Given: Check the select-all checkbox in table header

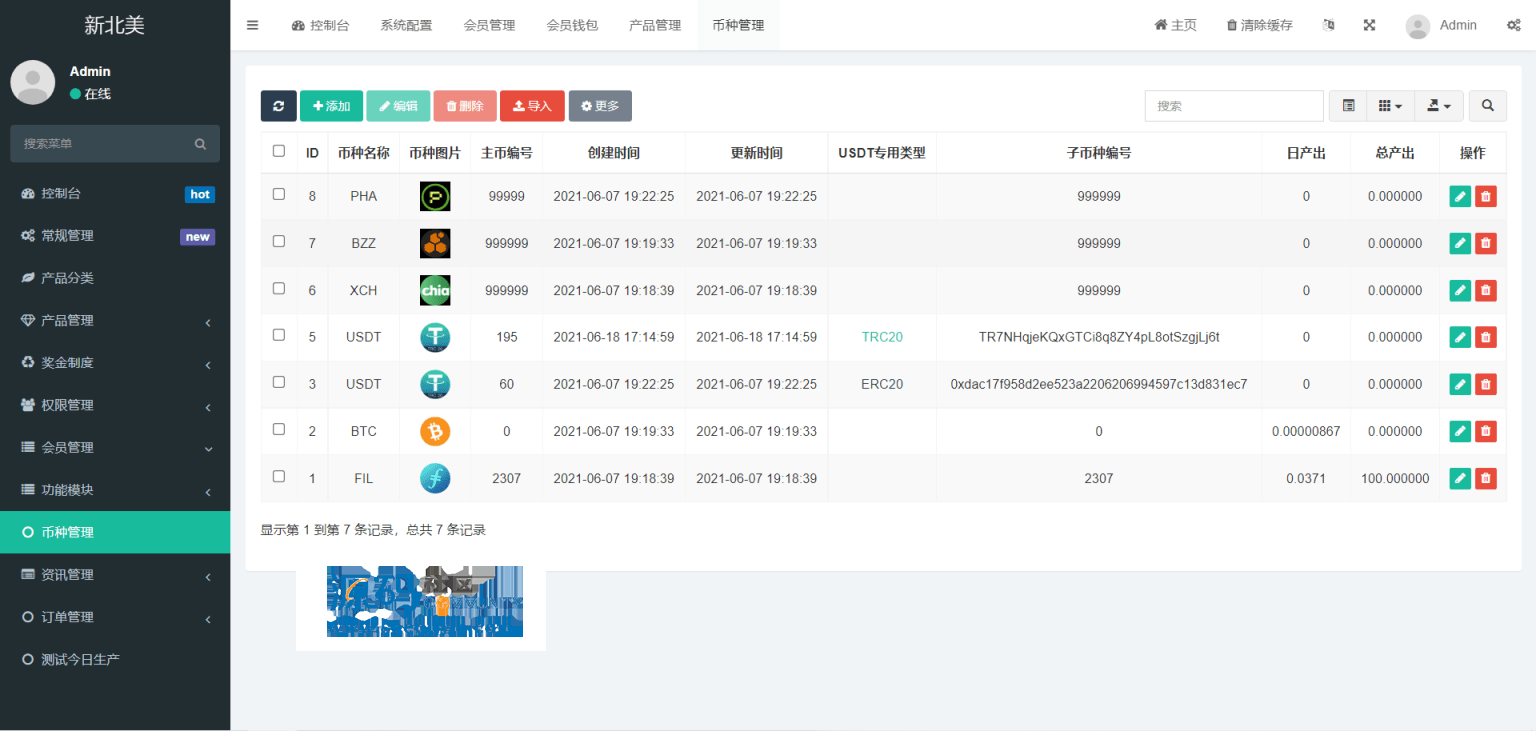Looking at the screenshot, I should pyautogui.click(x=279, y=152).
